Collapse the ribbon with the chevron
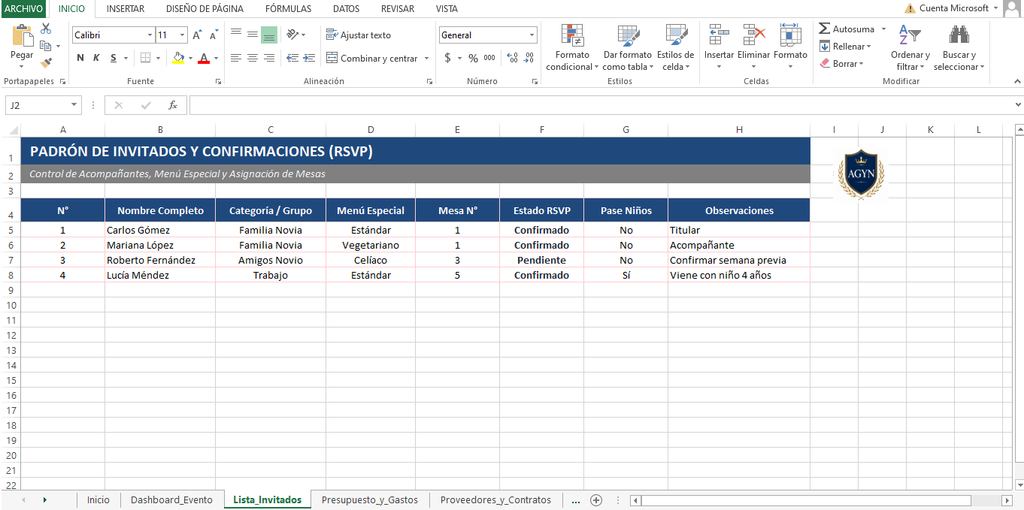Viewport: 1024px width, 510px height. (1017, 81)
